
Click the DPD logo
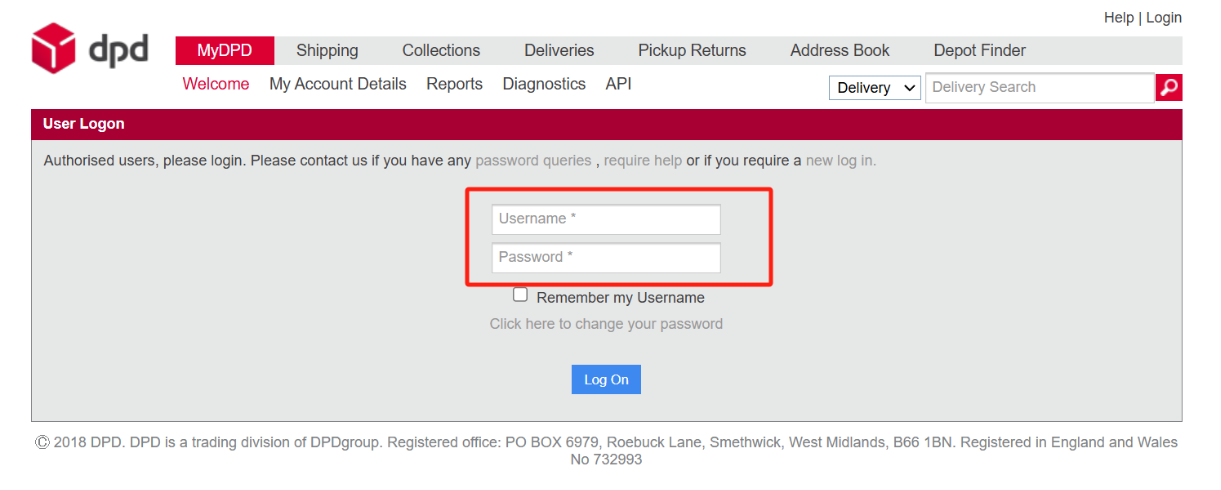coord(90,50)
